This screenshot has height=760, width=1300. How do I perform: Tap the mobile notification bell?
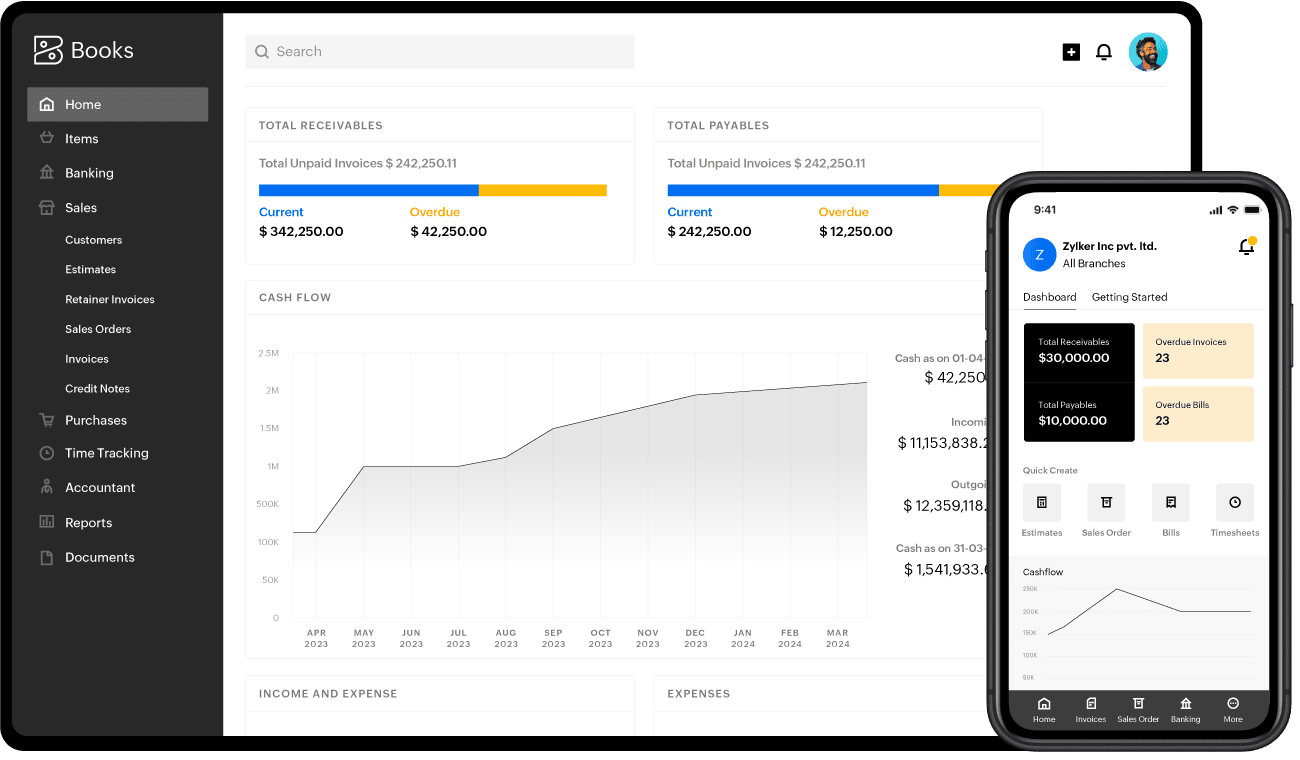[1246, 246]
